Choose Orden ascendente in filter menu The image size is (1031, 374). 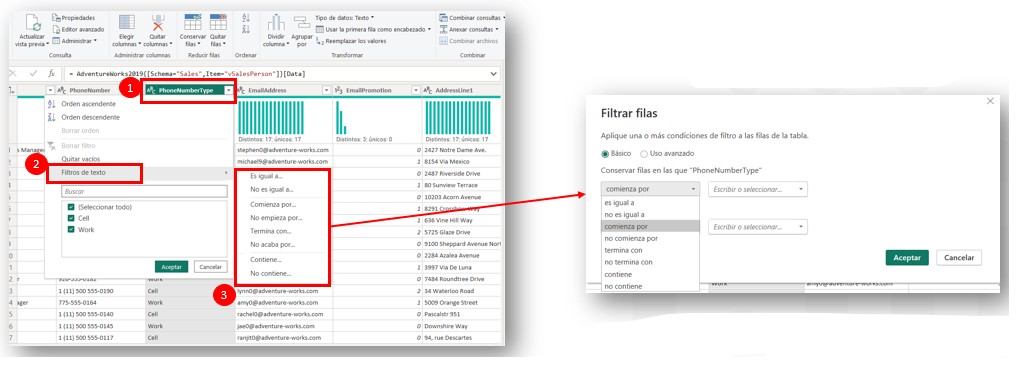[x=88, y=104]
